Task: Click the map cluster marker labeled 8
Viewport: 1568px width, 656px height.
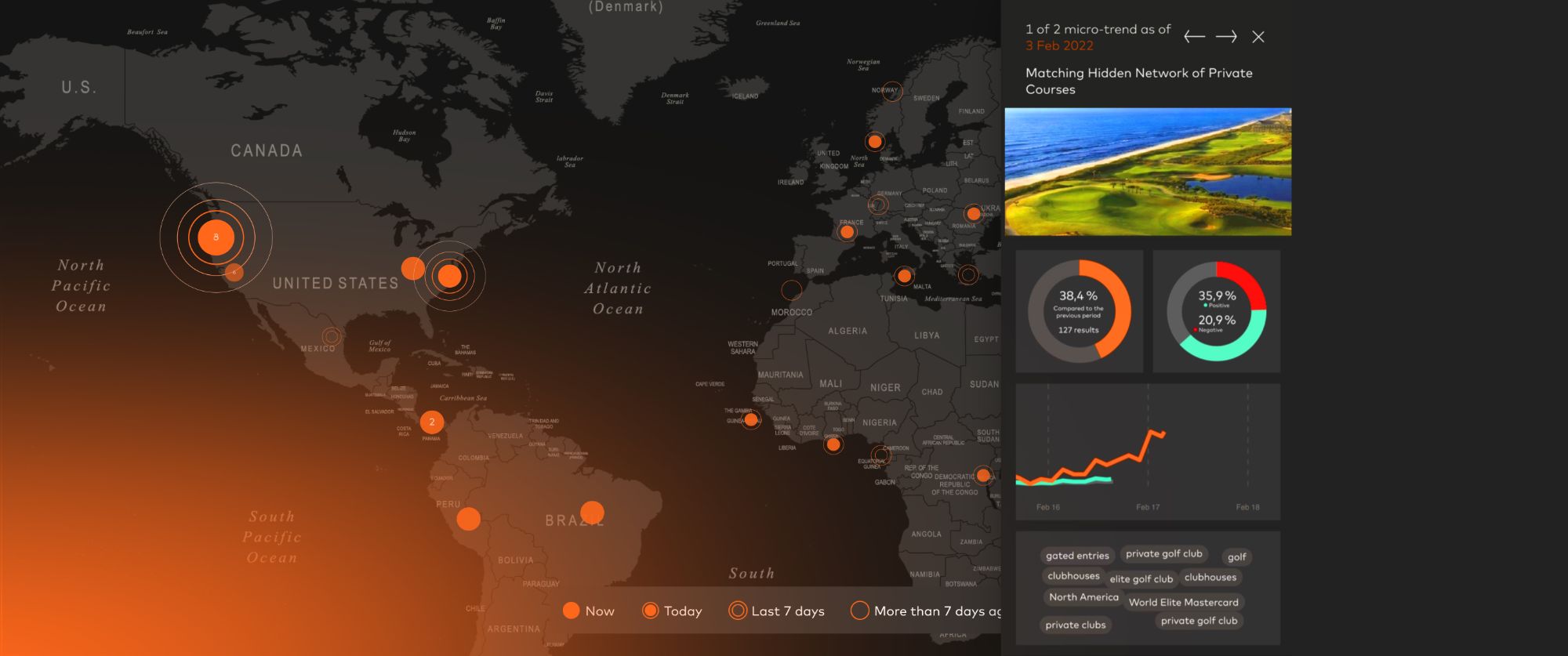Action: 216,237
